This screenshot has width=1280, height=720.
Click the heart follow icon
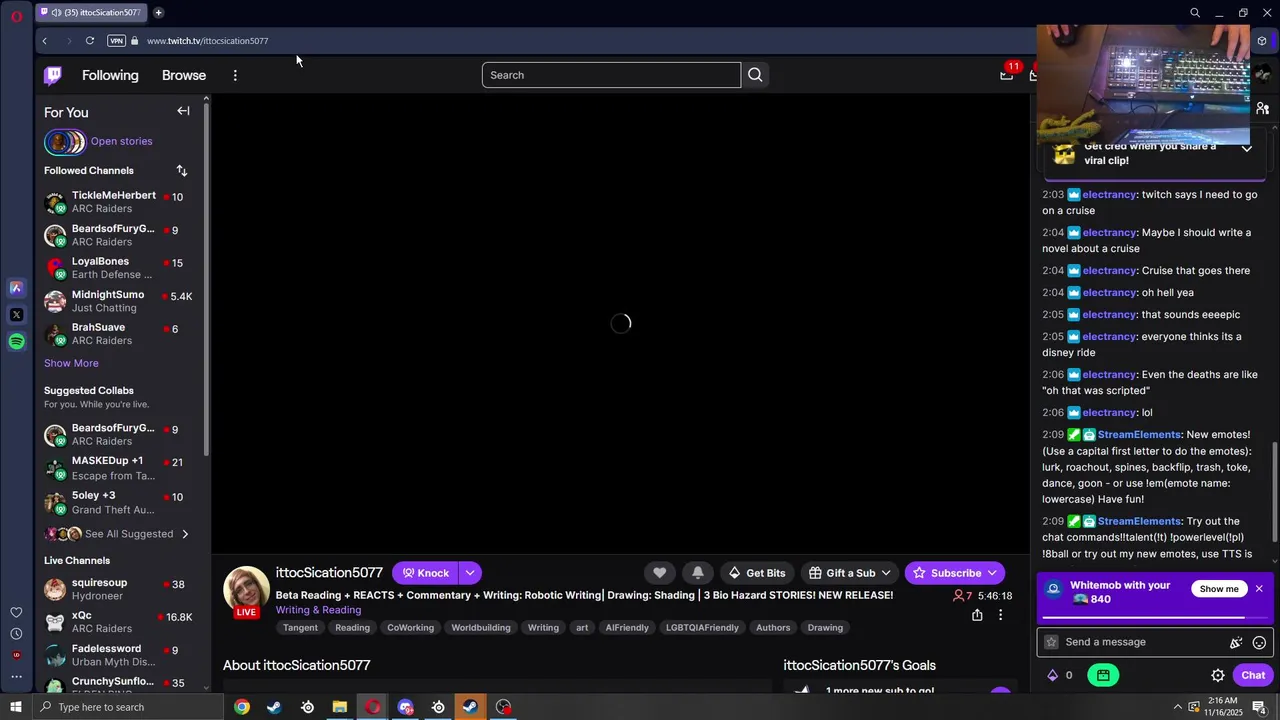pos(660,573)
